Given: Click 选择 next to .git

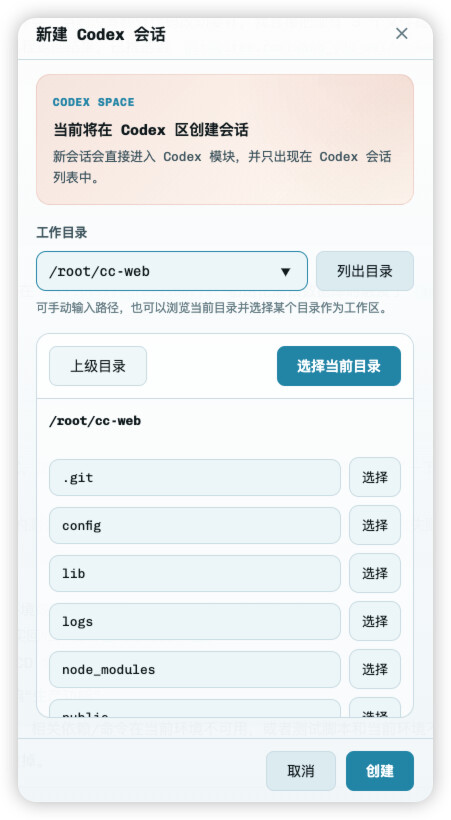Looking at the screenshot, I should 375,477.
